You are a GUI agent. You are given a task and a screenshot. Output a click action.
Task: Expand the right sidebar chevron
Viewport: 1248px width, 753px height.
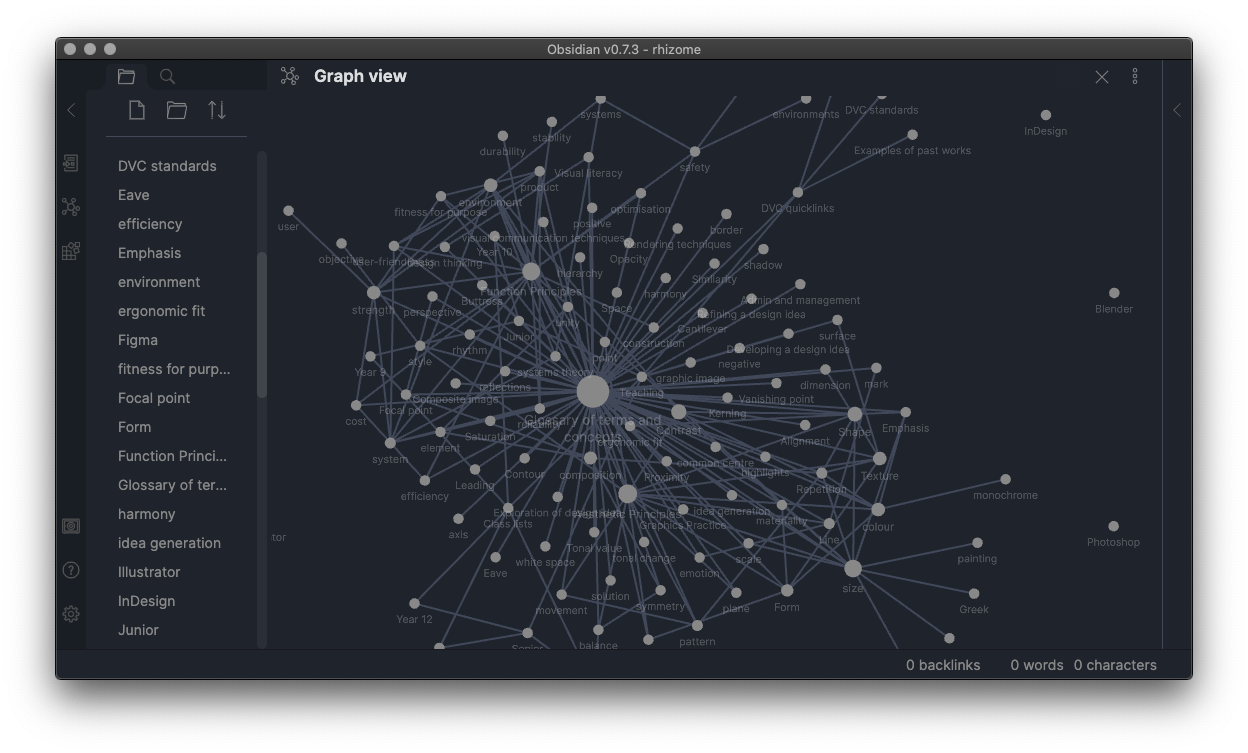(1177, 110)
